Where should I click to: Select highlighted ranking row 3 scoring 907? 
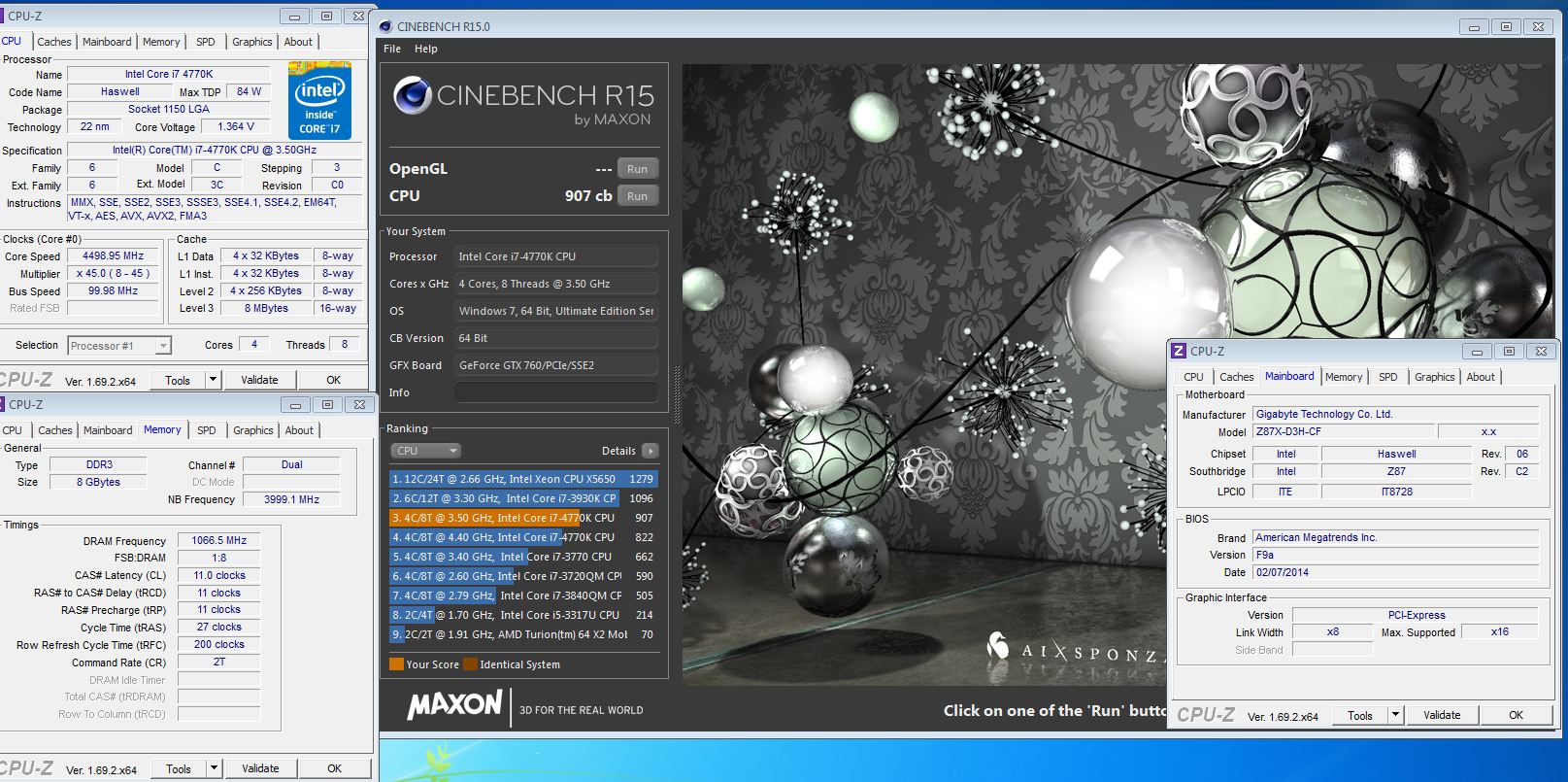tap(523, 518)
